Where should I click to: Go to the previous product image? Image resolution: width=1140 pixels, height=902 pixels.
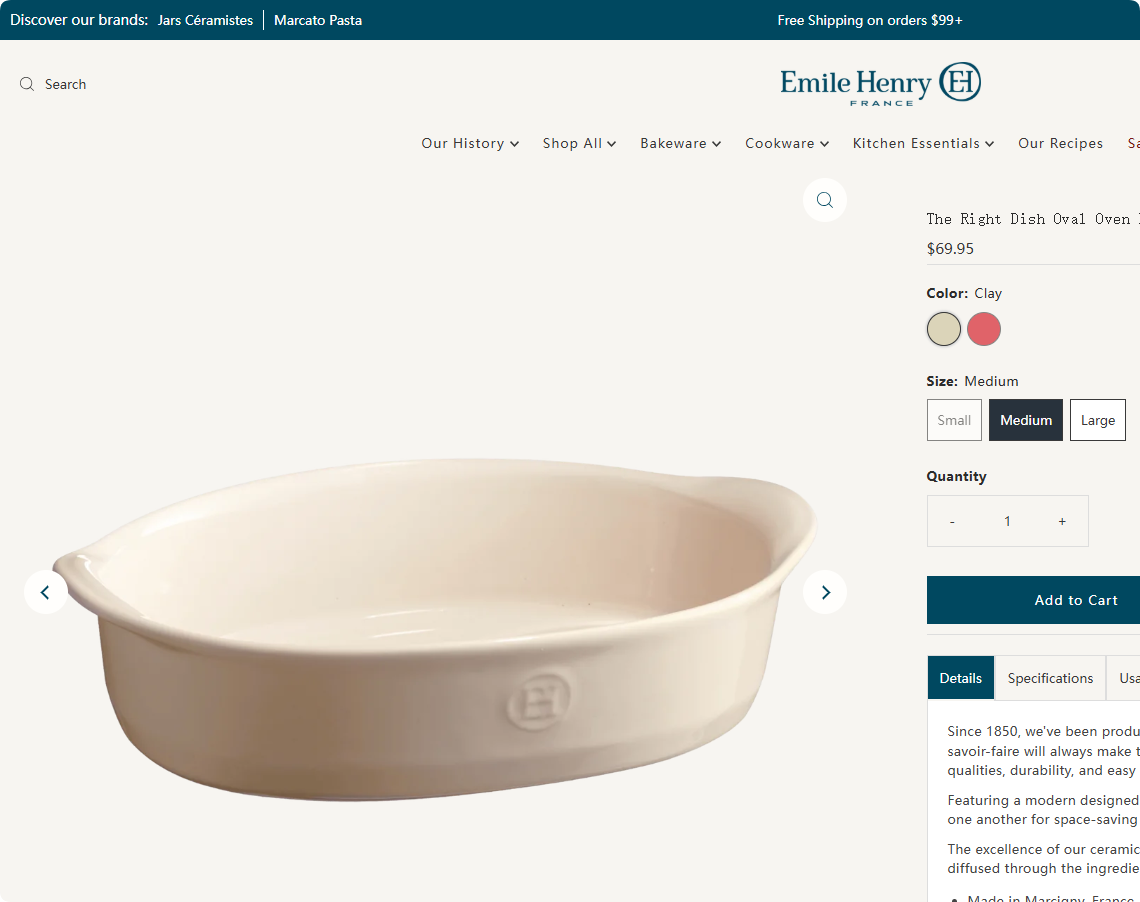[x=46, y=592]
